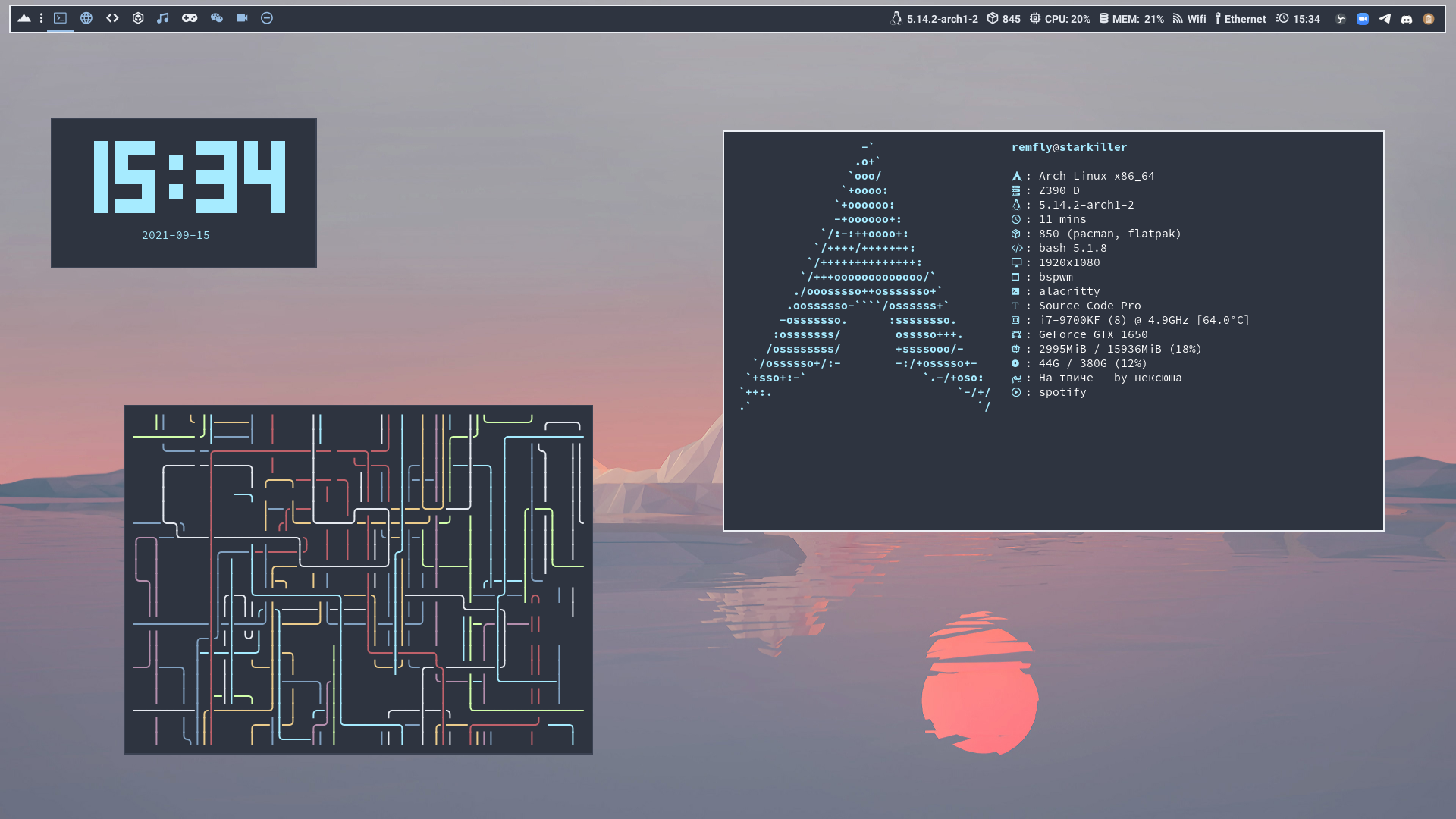Click the 1920x1080 resolution line
The height and width of the screenshot is (819, 1456).
[x=1056, y=262]
